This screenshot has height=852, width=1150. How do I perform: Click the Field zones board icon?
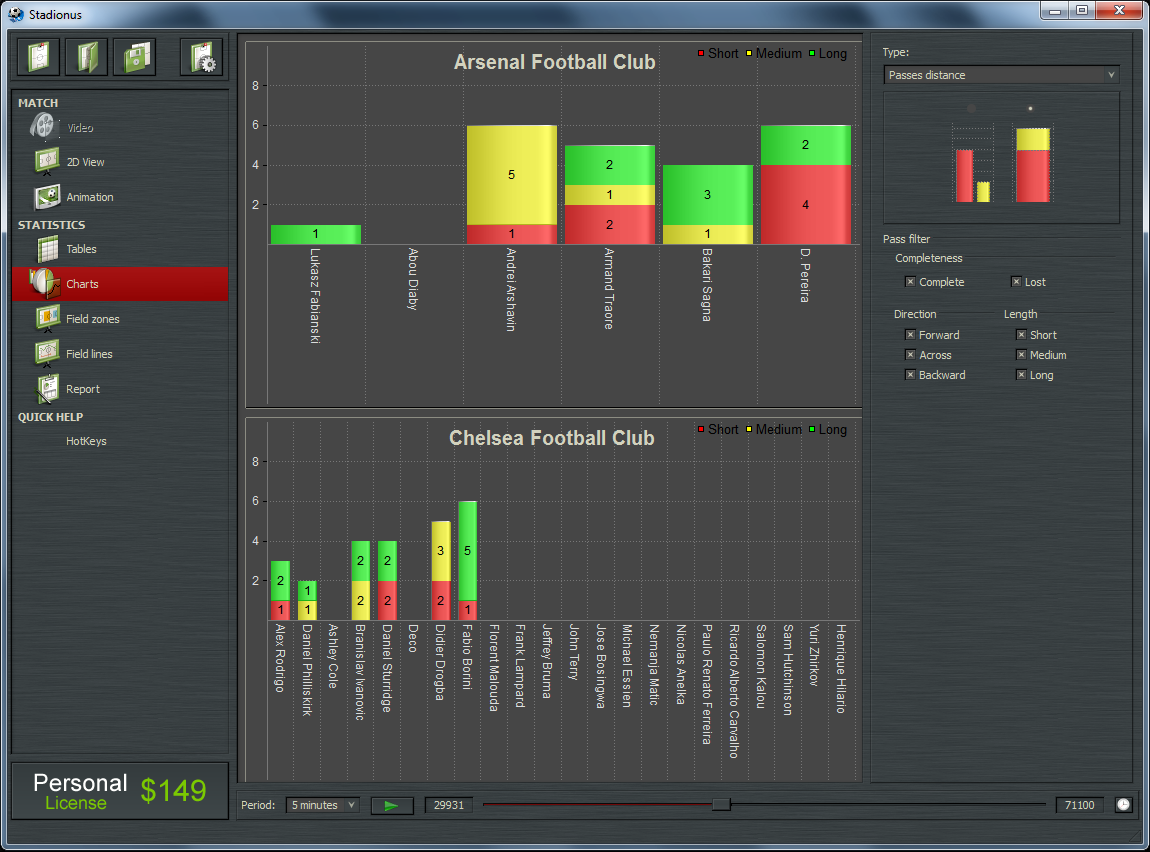coord(48,318)
